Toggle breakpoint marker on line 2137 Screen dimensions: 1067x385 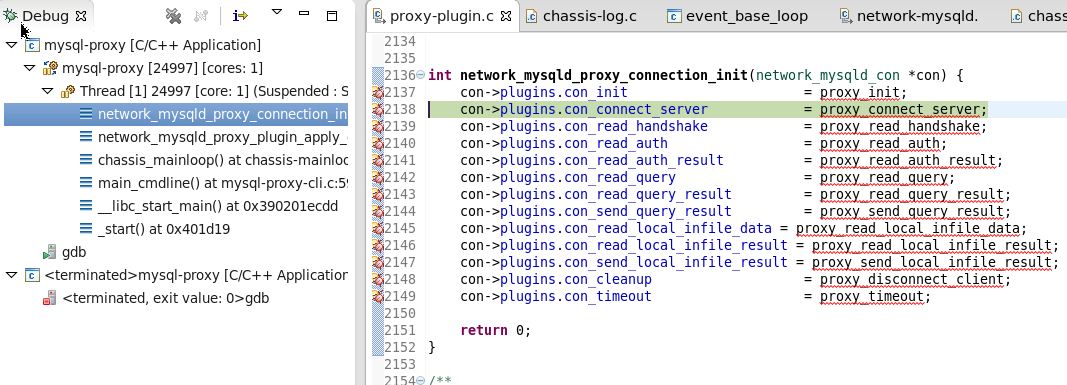coord(378,93)
